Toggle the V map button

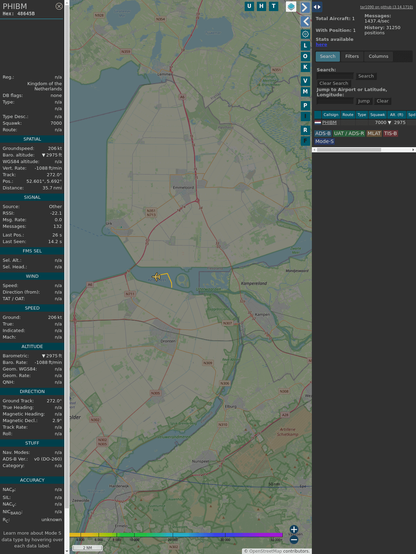pos(305,81)
